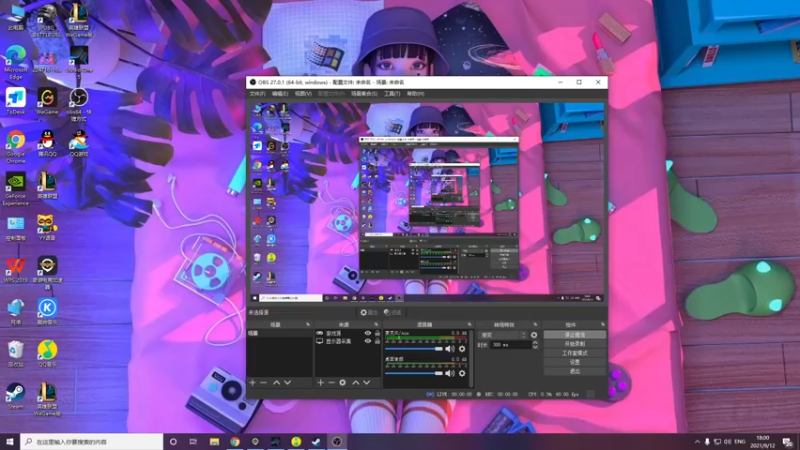Image resolution: width=800 pixels, height=450 pixels.
Task: Open Settings from the Controls panel
Action: pos(574,362)
